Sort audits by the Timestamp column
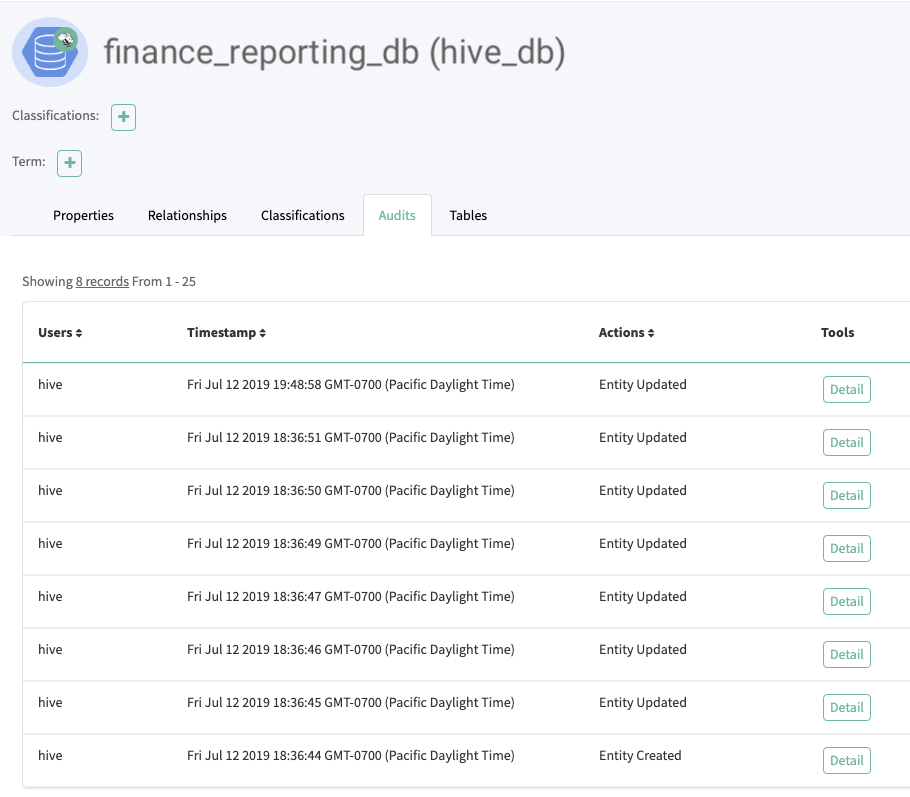 click(226, 333)
